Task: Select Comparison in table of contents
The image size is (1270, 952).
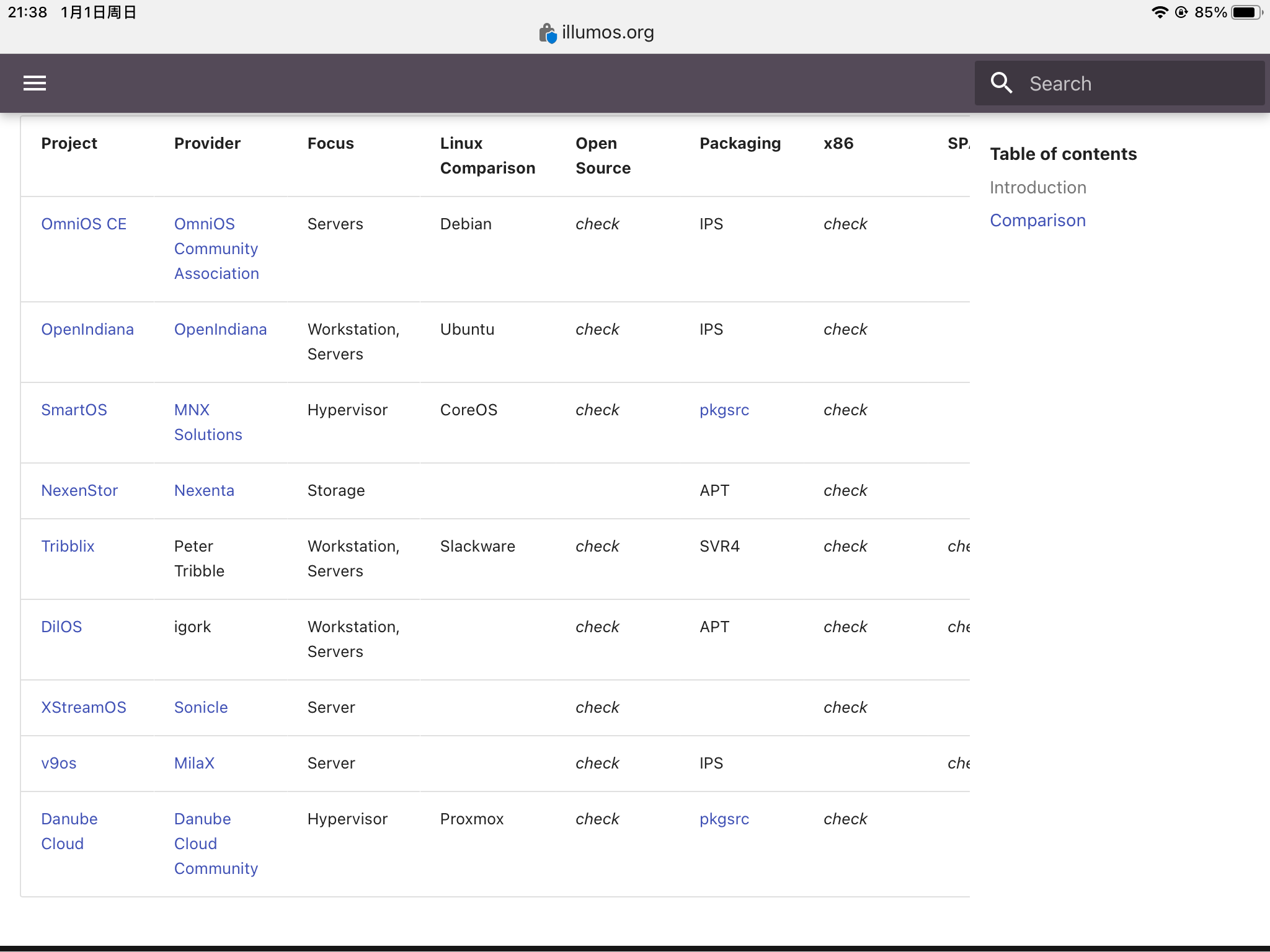Action: 1037,221
